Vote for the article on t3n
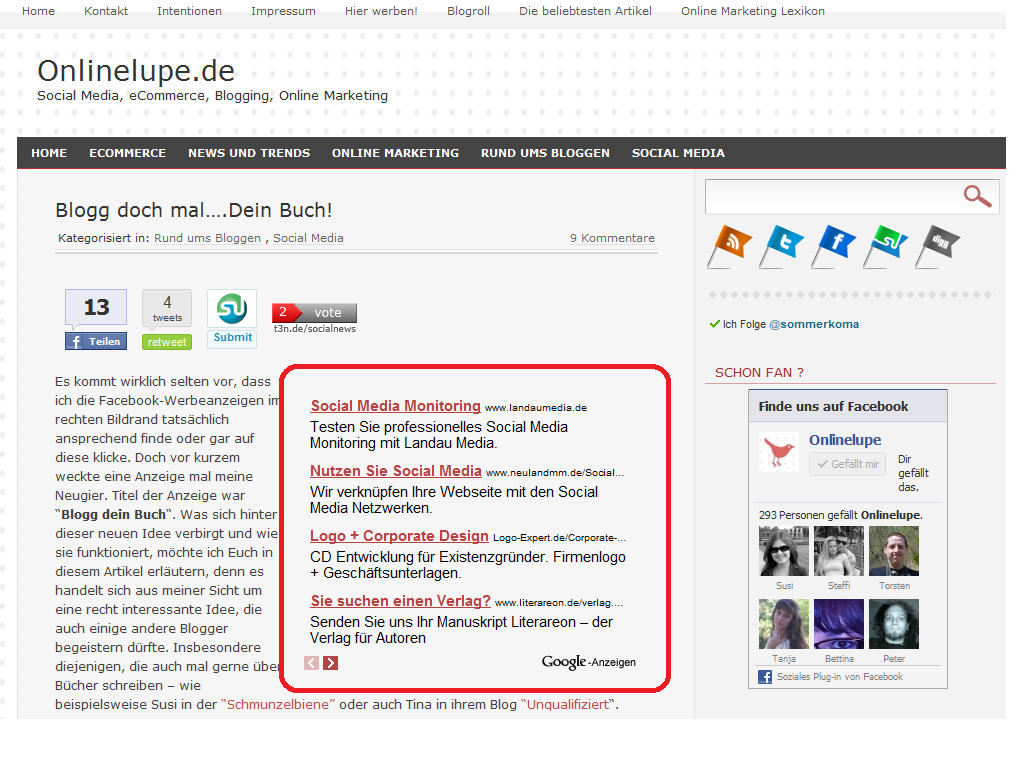This screenshot has width=1035, height=770. tap(314, 312)
